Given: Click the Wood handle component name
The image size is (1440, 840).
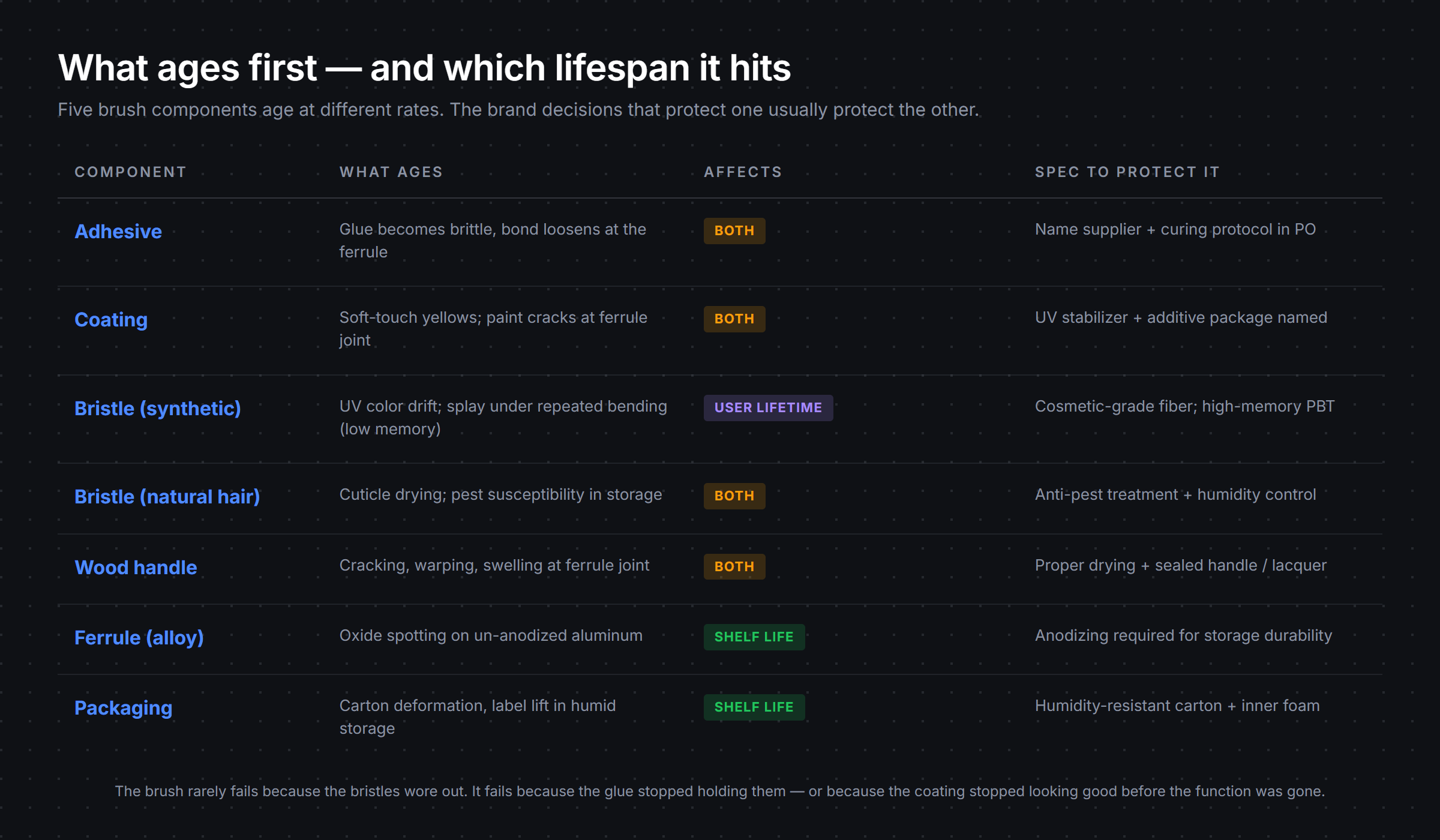Looking at the screenshot, I should pos(136,568).
